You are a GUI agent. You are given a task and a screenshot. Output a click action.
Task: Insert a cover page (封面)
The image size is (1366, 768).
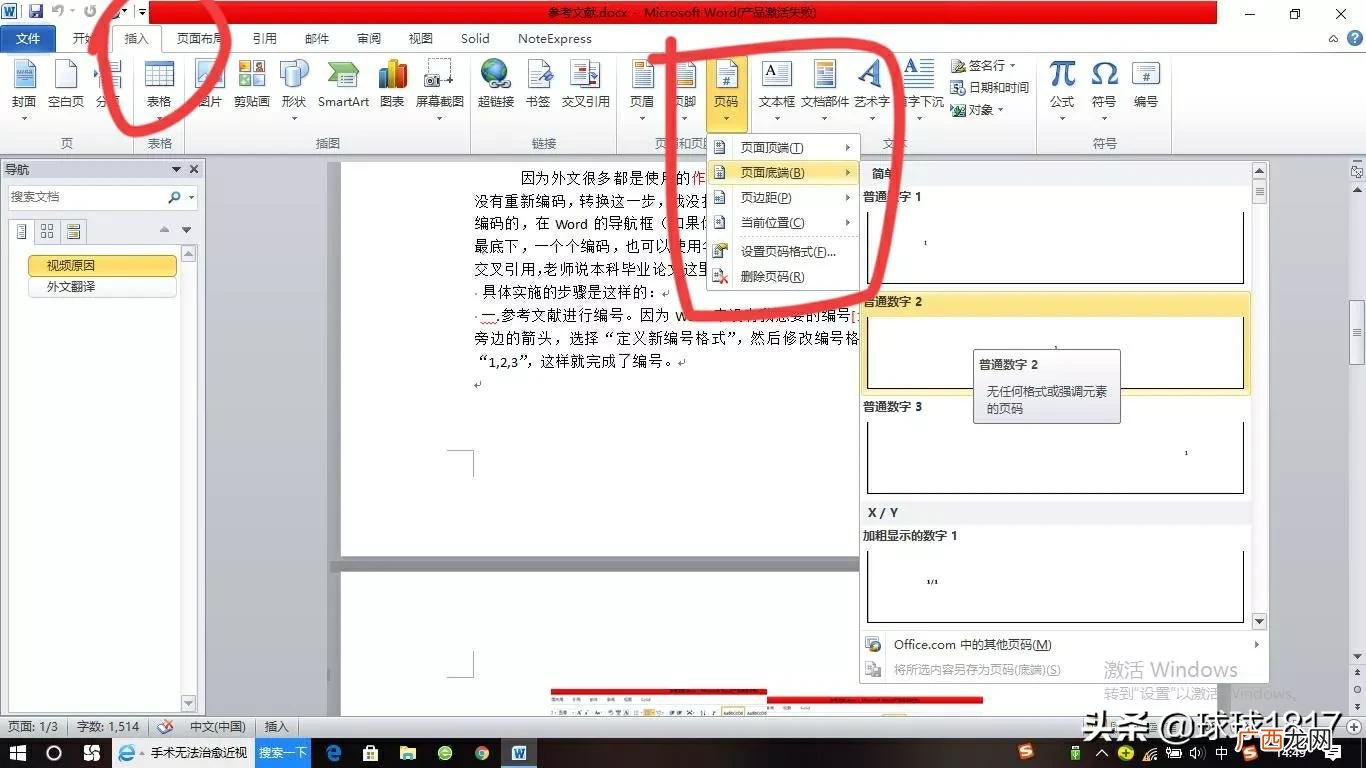24,85
